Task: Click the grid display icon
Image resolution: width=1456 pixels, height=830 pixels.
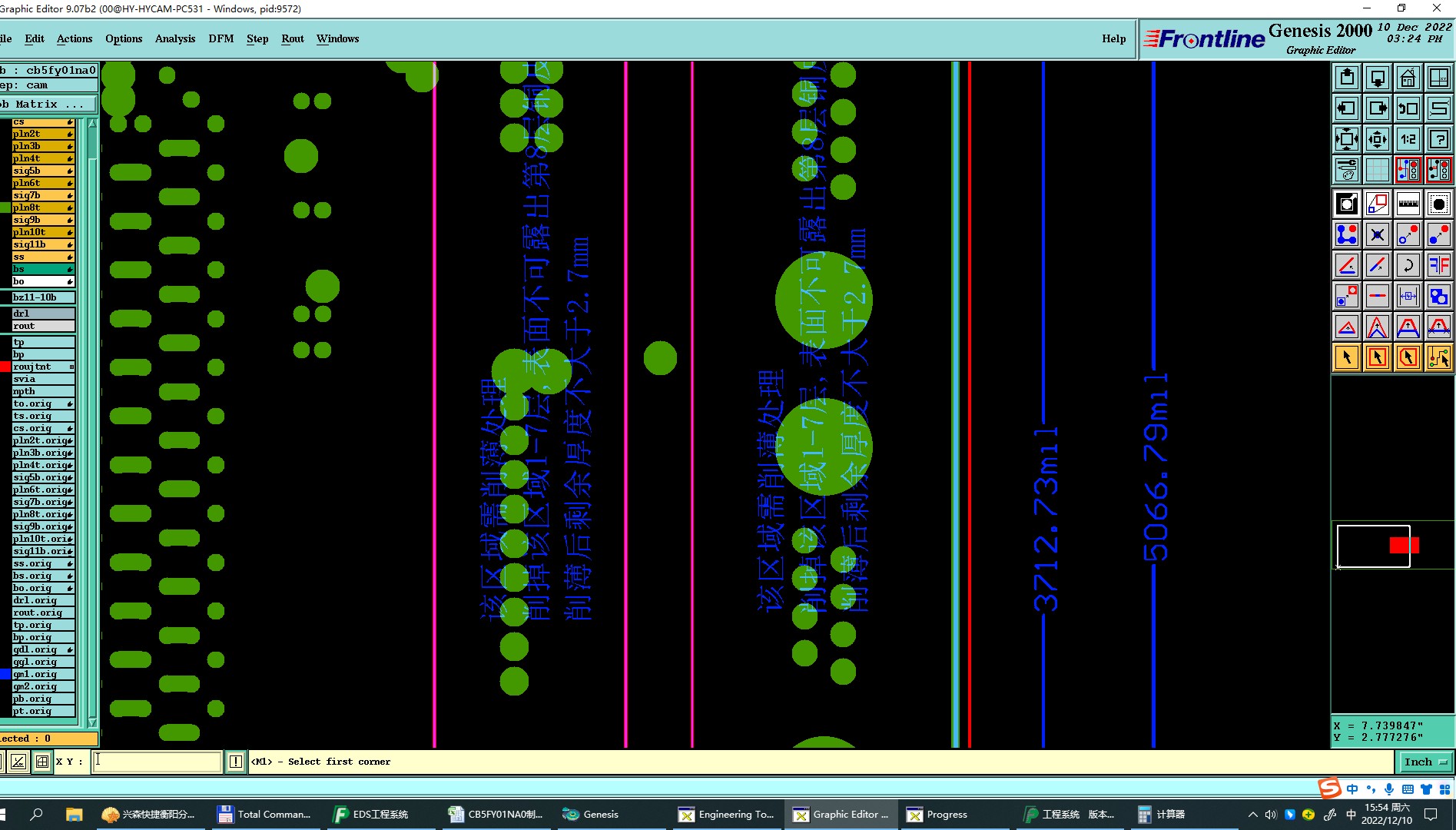Action: [x=1378, y=170]
